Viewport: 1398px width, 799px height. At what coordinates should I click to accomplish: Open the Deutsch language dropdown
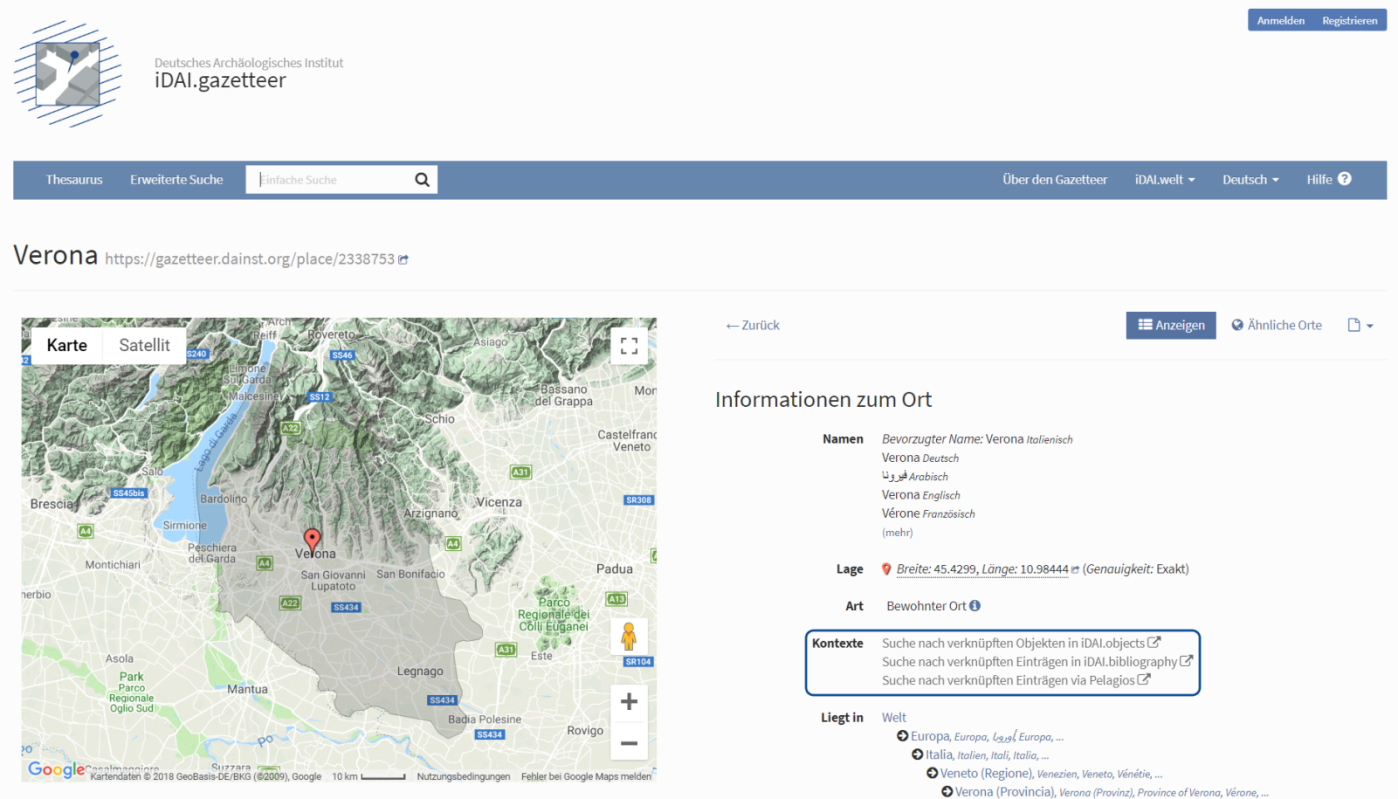[1250, 180]
